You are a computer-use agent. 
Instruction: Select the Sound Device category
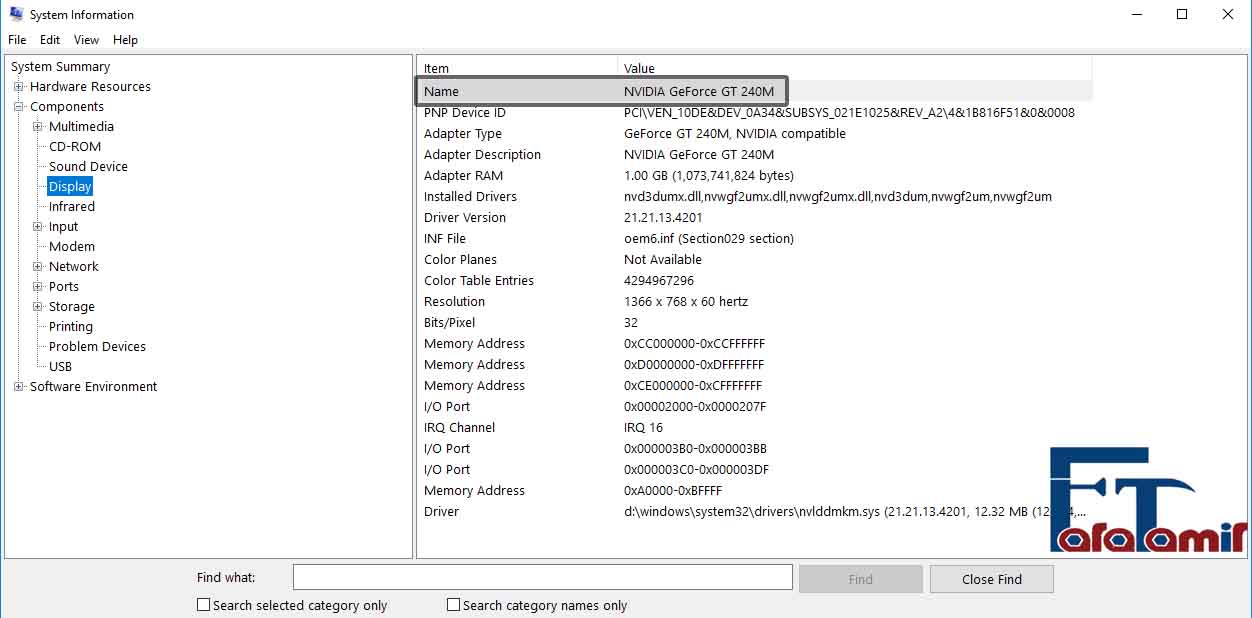(x=88, y=167)
